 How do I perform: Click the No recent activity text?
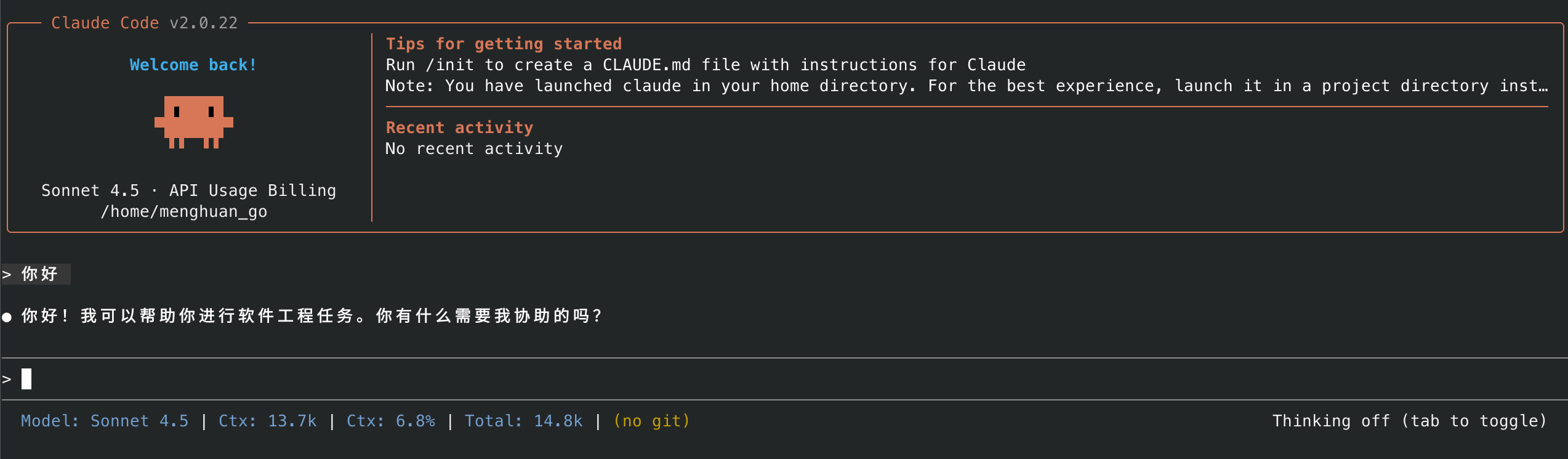click(474, 148)
